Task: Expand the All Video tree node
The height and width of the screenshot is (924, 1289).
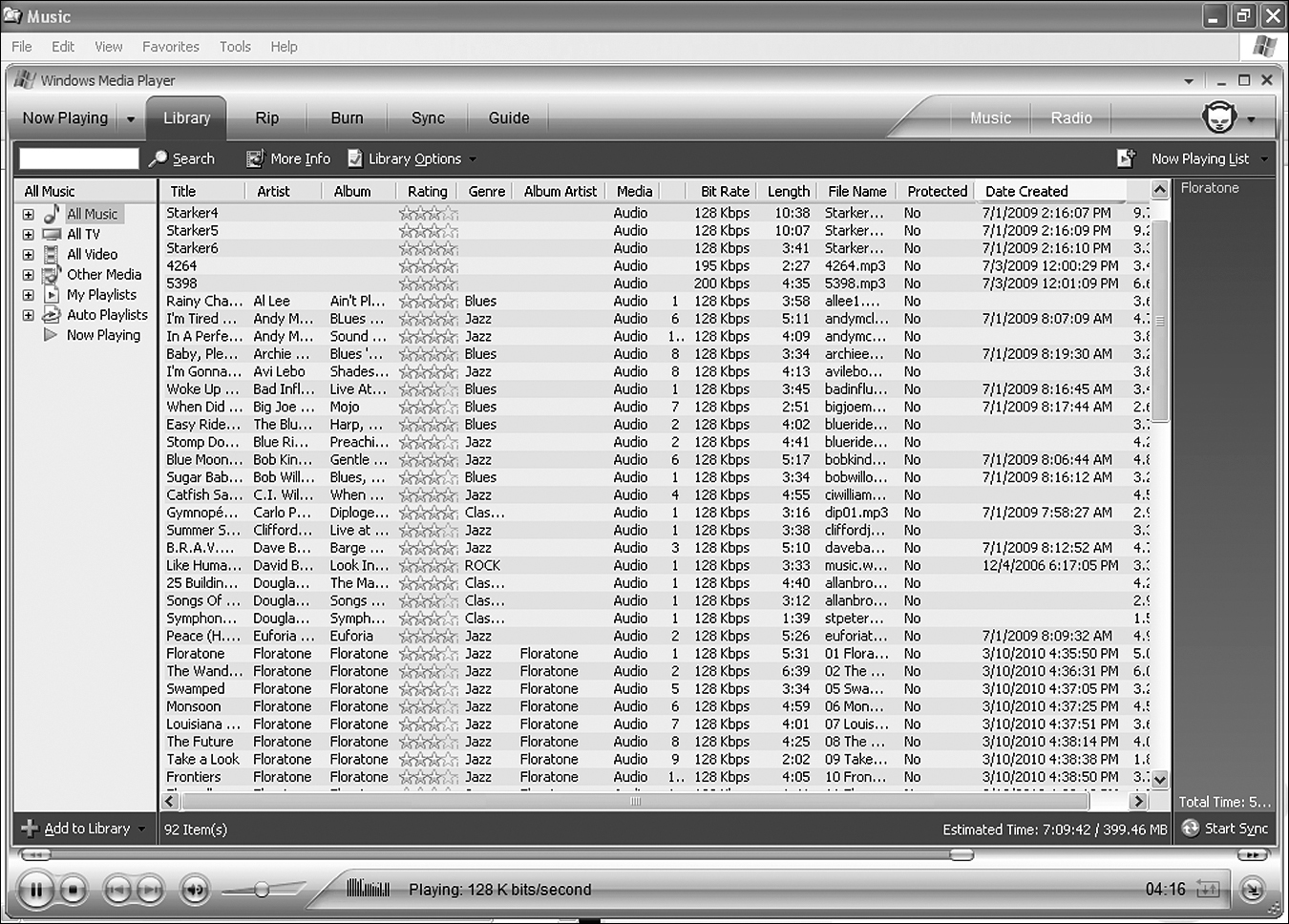Action: point(28,255)
